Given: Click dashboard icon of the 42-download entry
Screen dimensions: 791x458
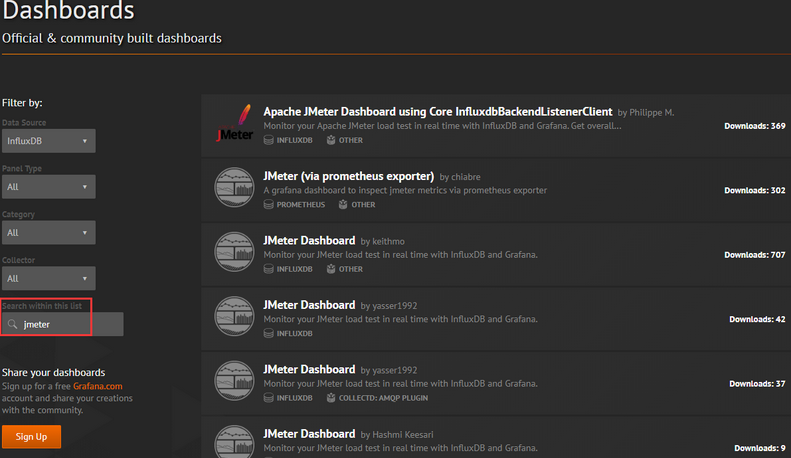Looking at the screenshot, I should point(234,317).
